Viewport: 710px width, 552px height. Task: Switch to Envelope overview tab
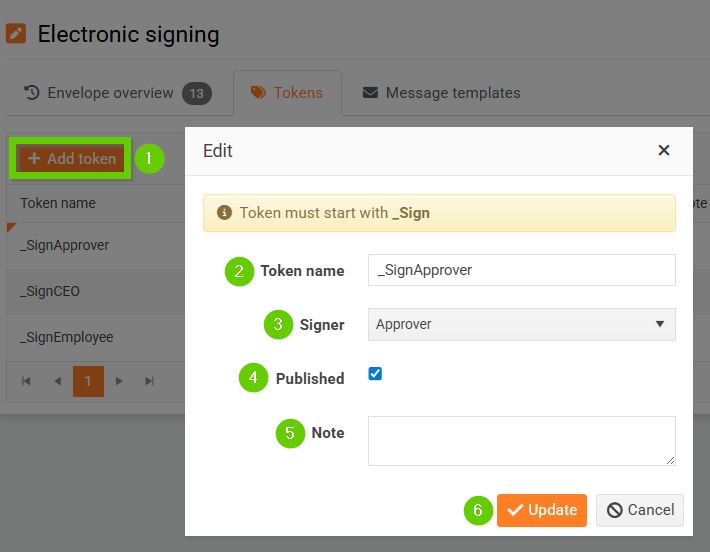click(x=98, y=93)
